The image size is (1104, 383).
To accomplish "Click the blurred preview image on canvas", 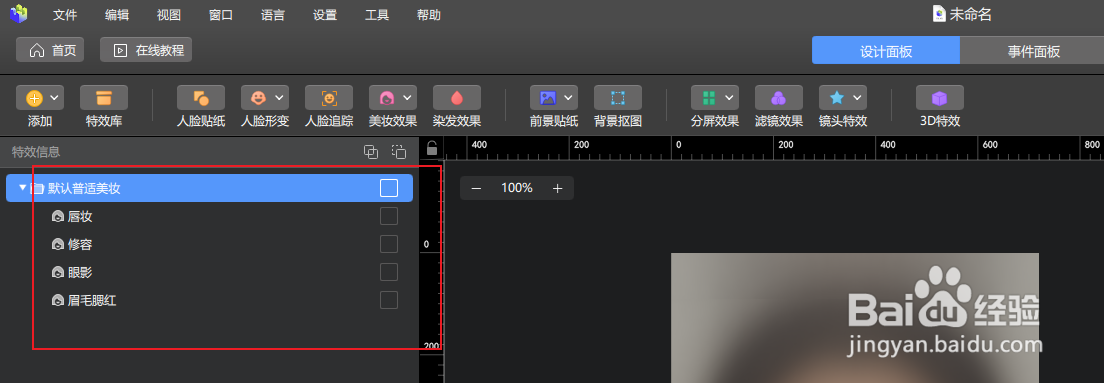I will point(855,318).
